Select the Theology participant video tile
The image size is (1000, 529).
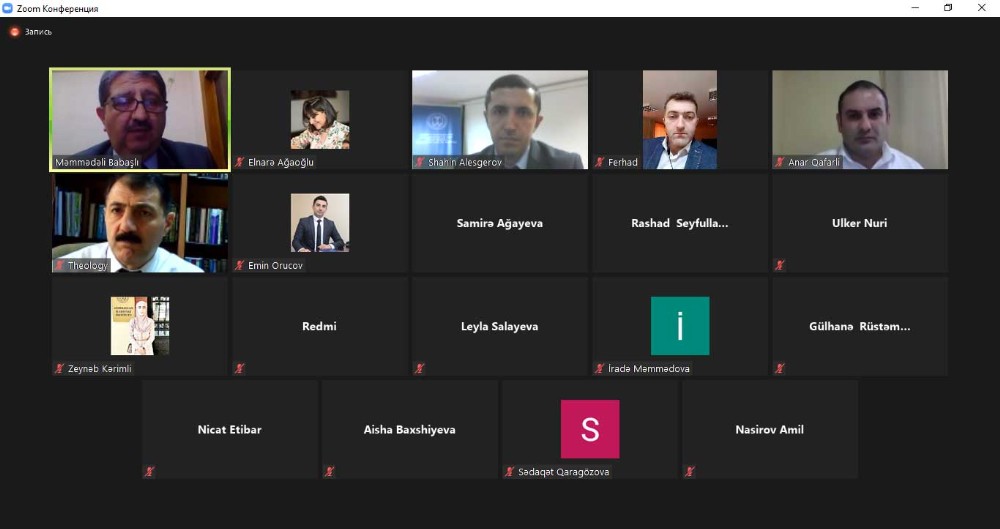pos(140,223)
